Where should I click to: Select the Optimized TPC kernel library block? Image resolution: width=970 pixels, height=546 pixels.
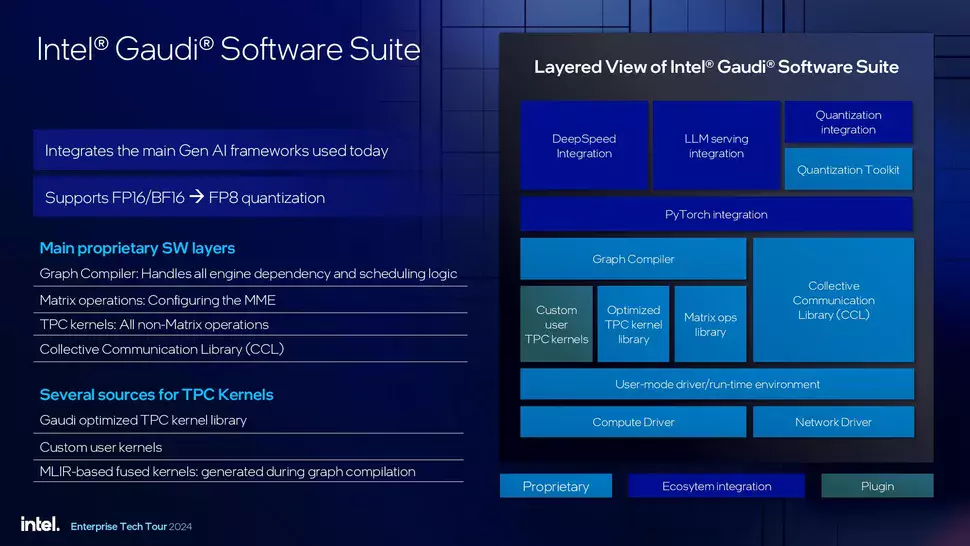[633, 324]
